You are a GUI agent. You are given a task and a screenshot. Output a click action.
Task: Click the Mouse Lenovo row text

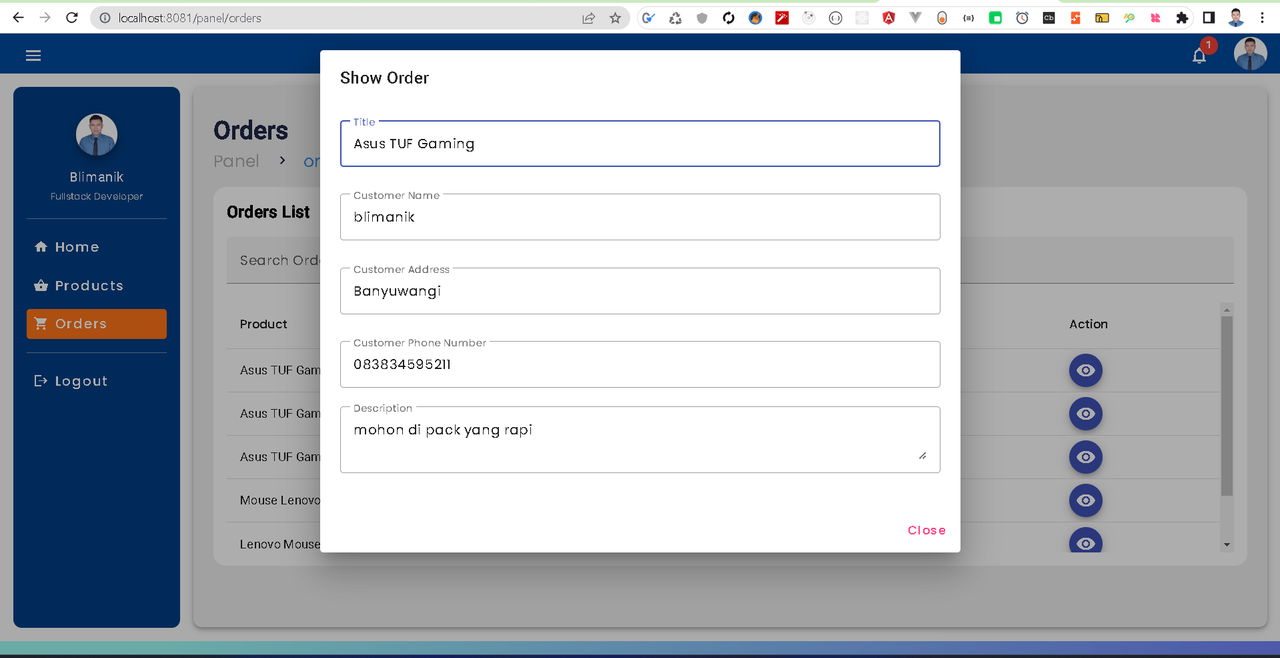pyautogui.click(x=280, y=500)
